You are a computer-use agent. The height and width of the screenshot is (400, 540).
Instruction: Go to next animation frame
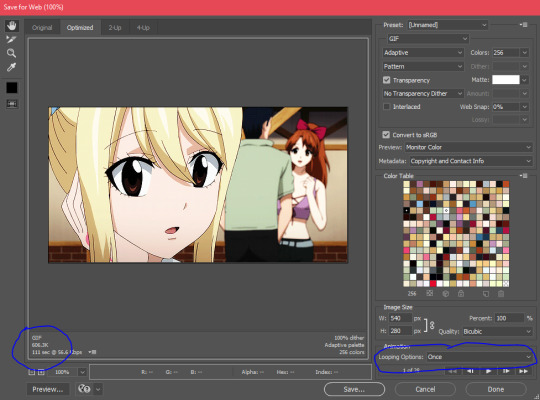click(506, 371)
